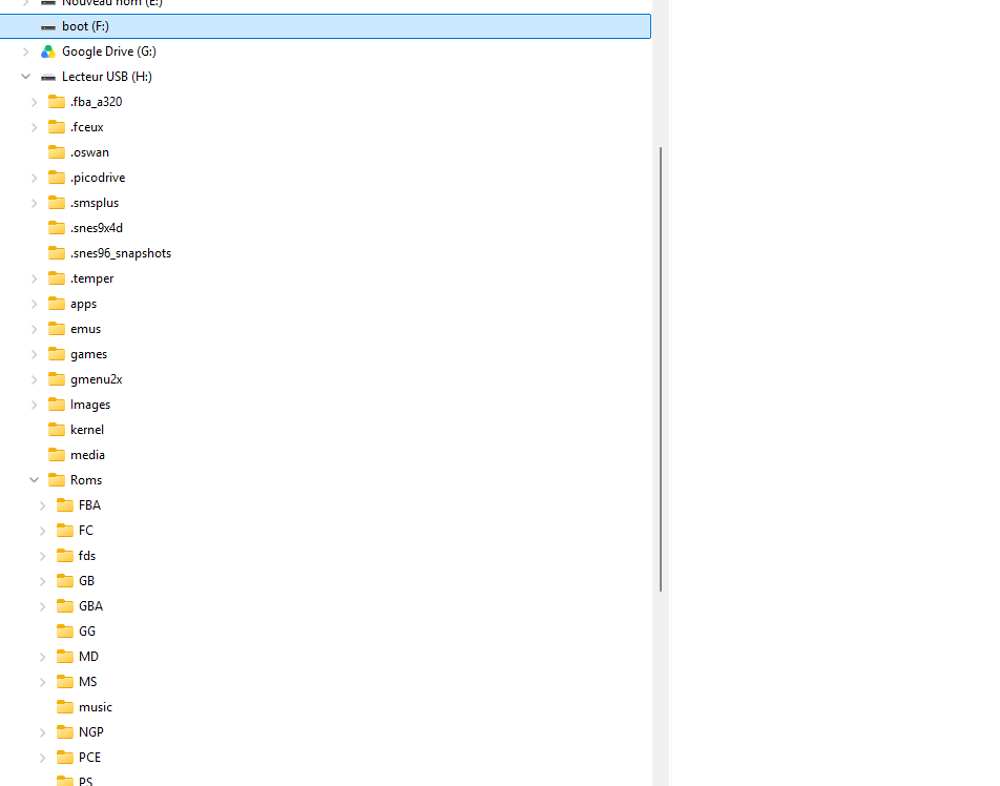Expand the FC subfolder

tap(43, 531)
